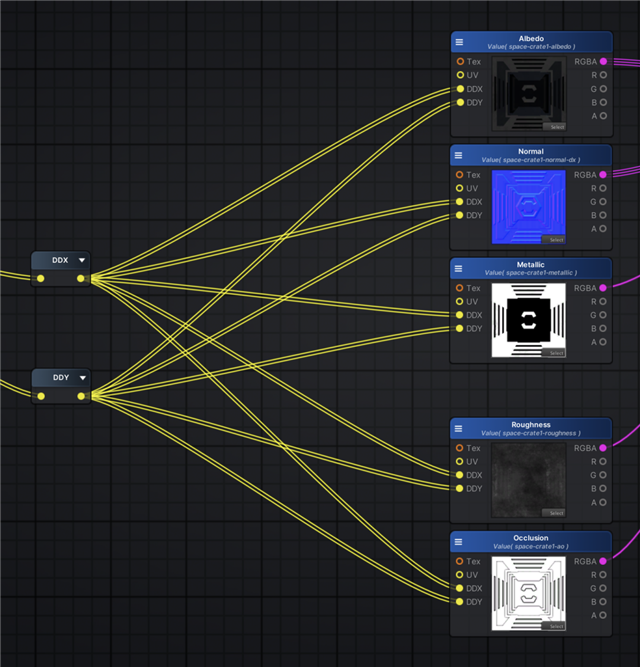
Task: Open the Metallic node hamburger menu
Action: (x=459, y=269)
